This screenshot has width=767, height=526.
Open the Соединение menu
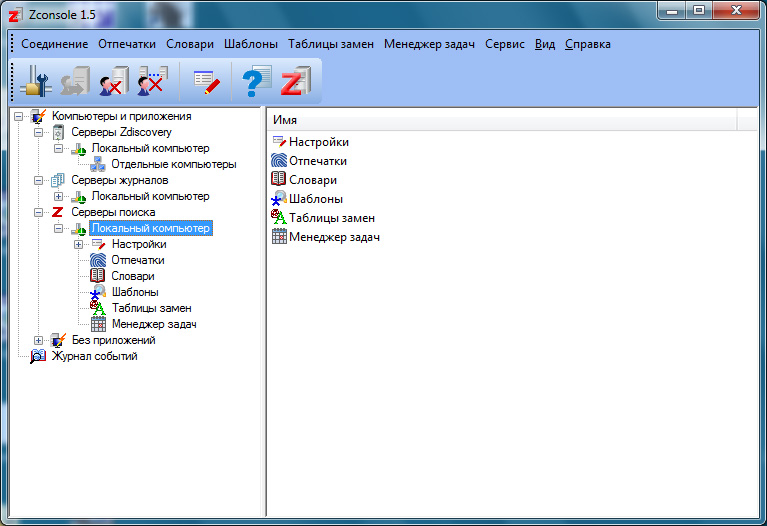(x=55, y=44)
